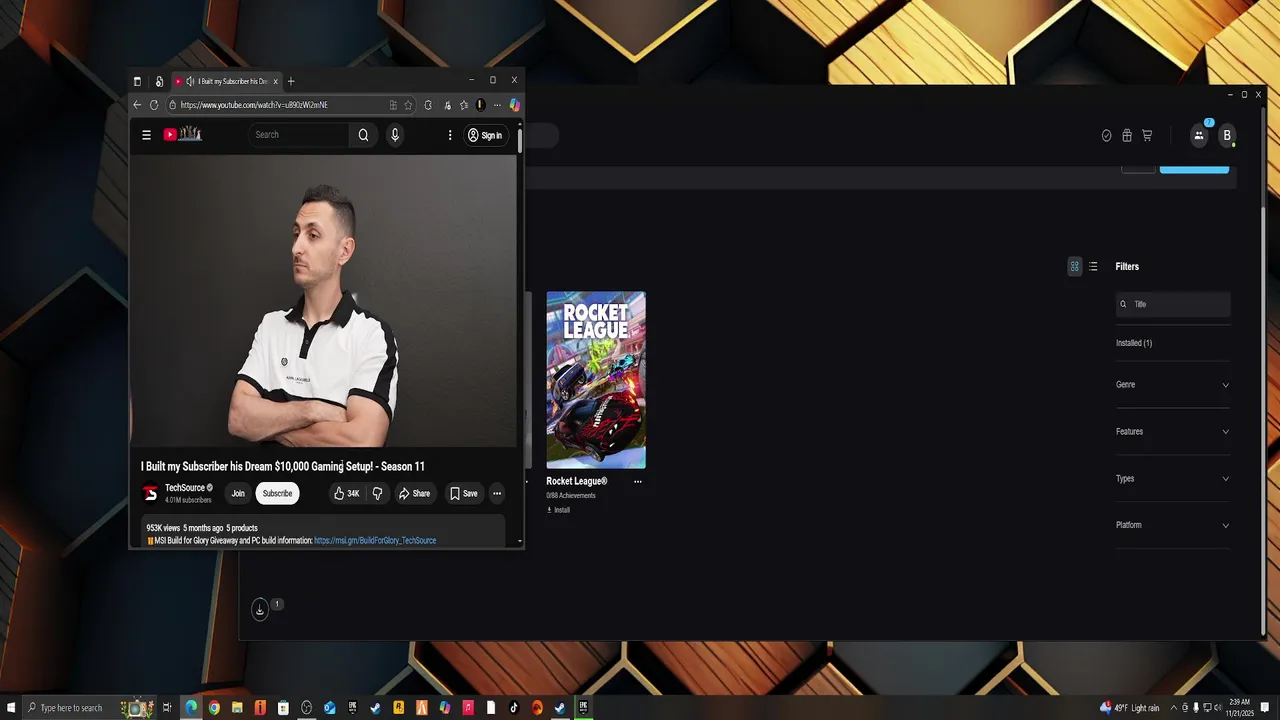Open Edge browser extensions icon

point(428,105)
